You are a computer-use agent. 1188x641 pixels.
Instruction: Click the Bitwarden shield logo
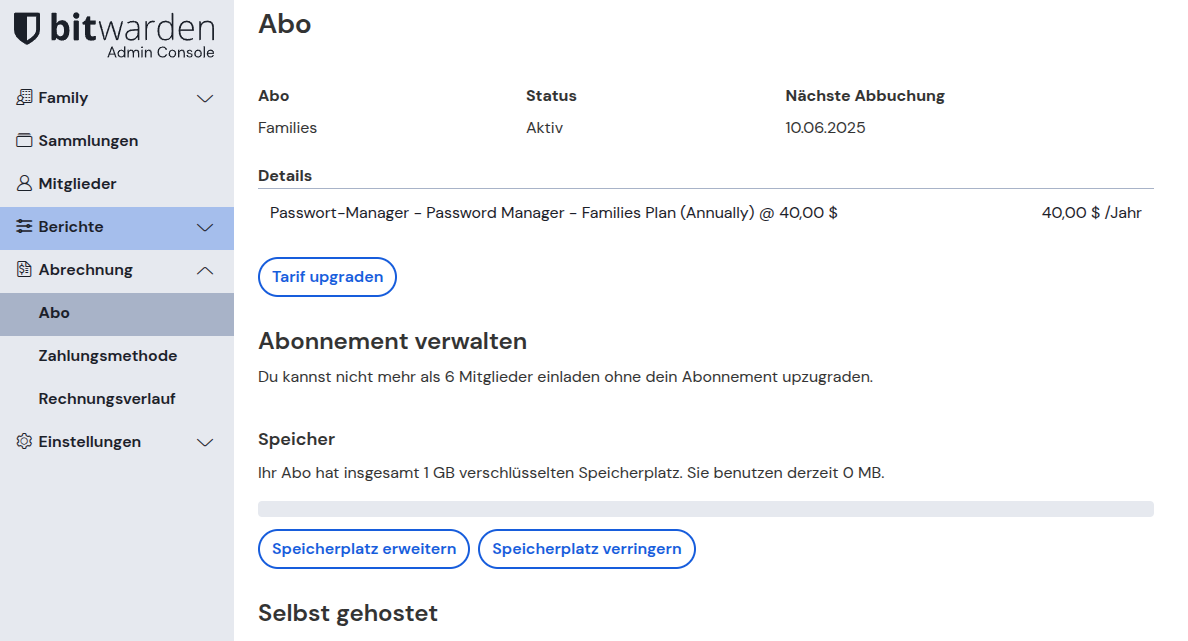pyautogui.click(x=27, y=29)
